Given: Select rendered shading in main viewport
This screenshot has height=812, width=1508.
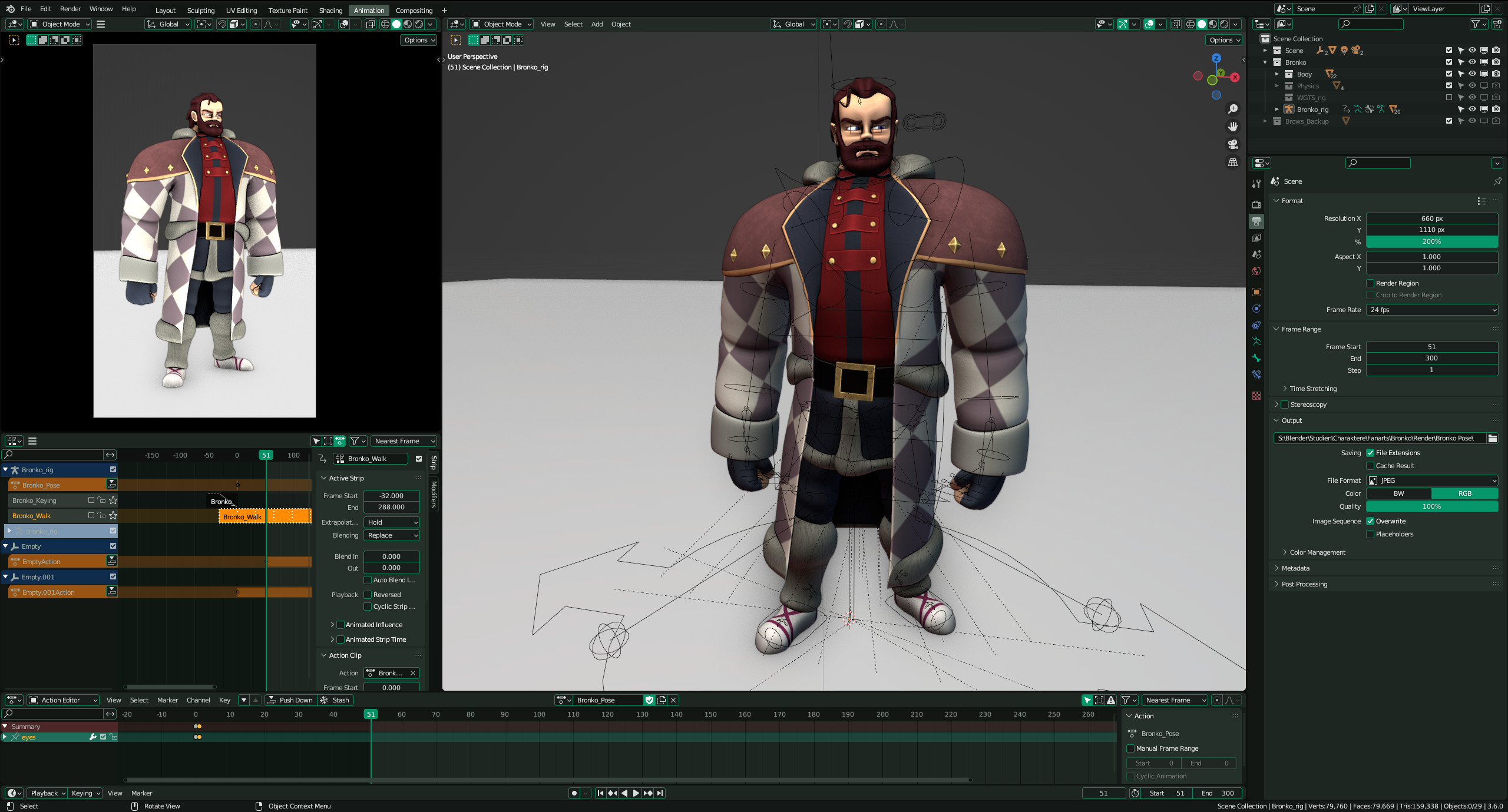Looking at the screenshot, I should point(1225,24).
